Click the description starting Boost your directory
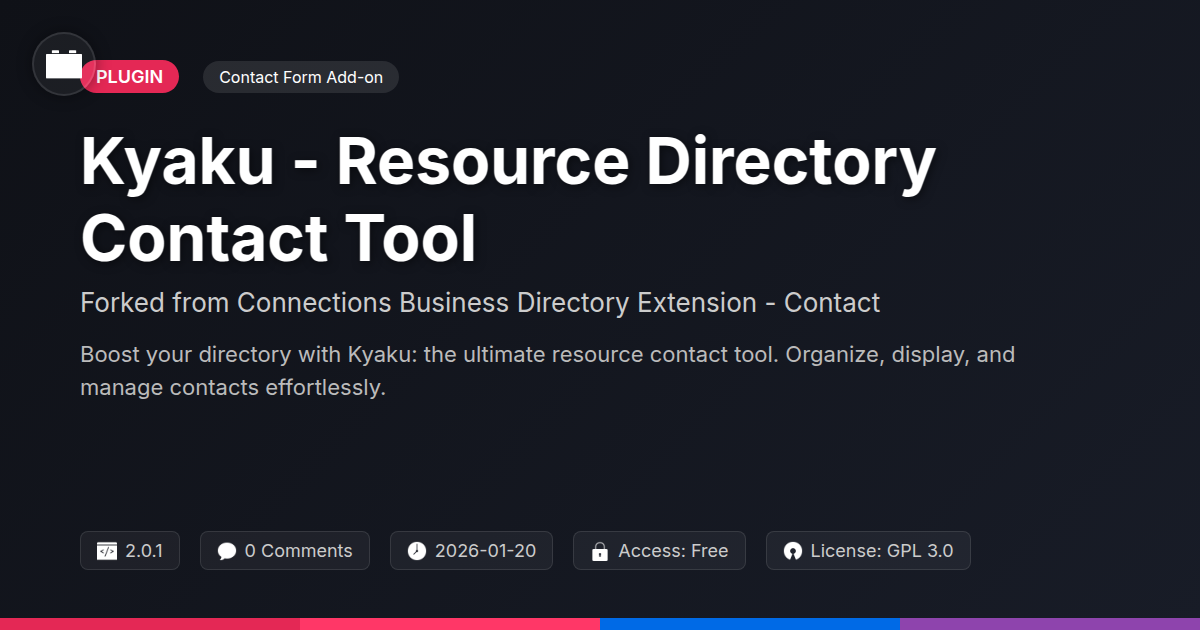Image resolution: width=1200 pixels, height=630 pixels. point(548,371)
